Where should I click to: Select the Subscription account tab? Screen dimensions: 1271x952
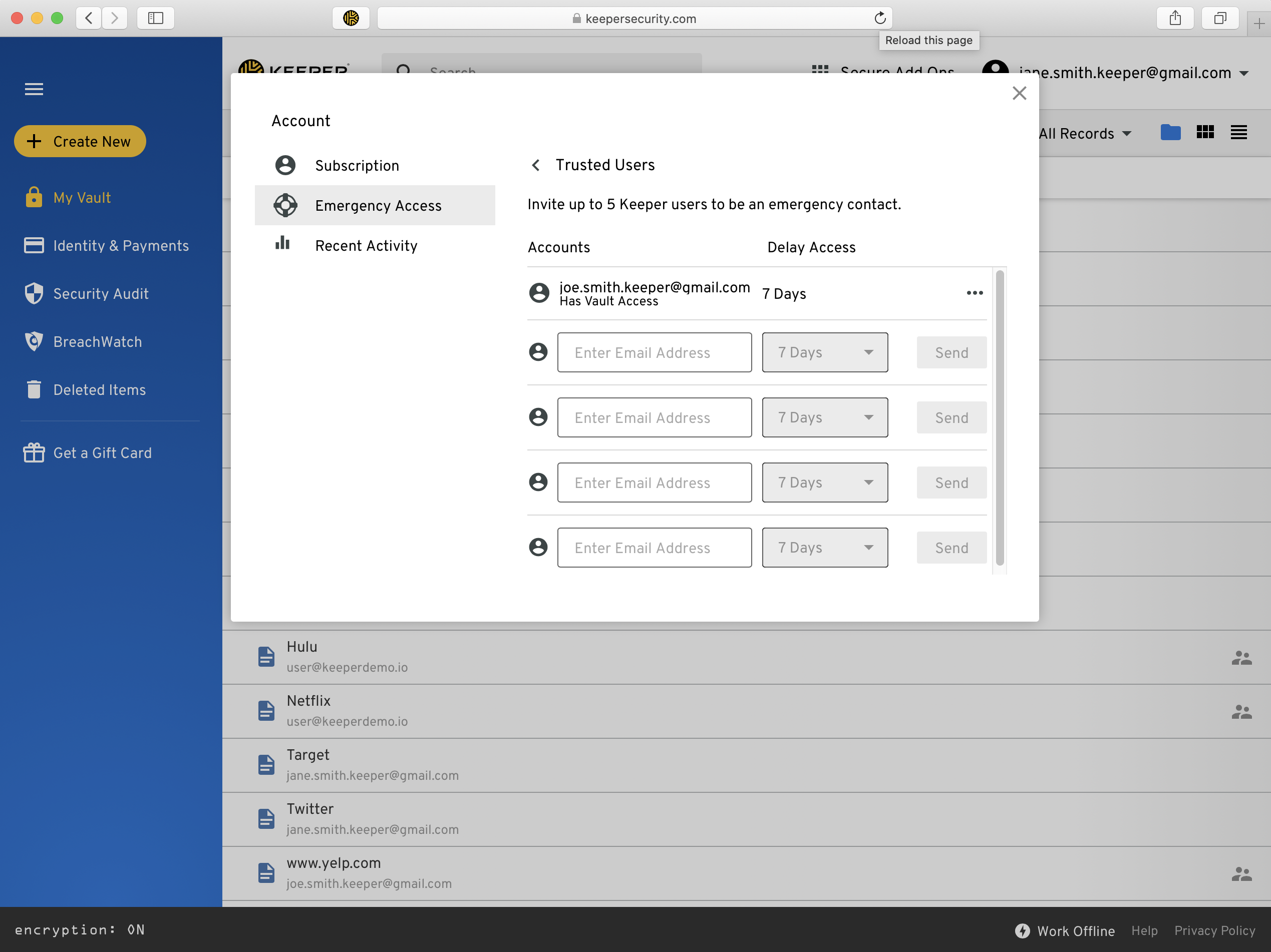375,165
